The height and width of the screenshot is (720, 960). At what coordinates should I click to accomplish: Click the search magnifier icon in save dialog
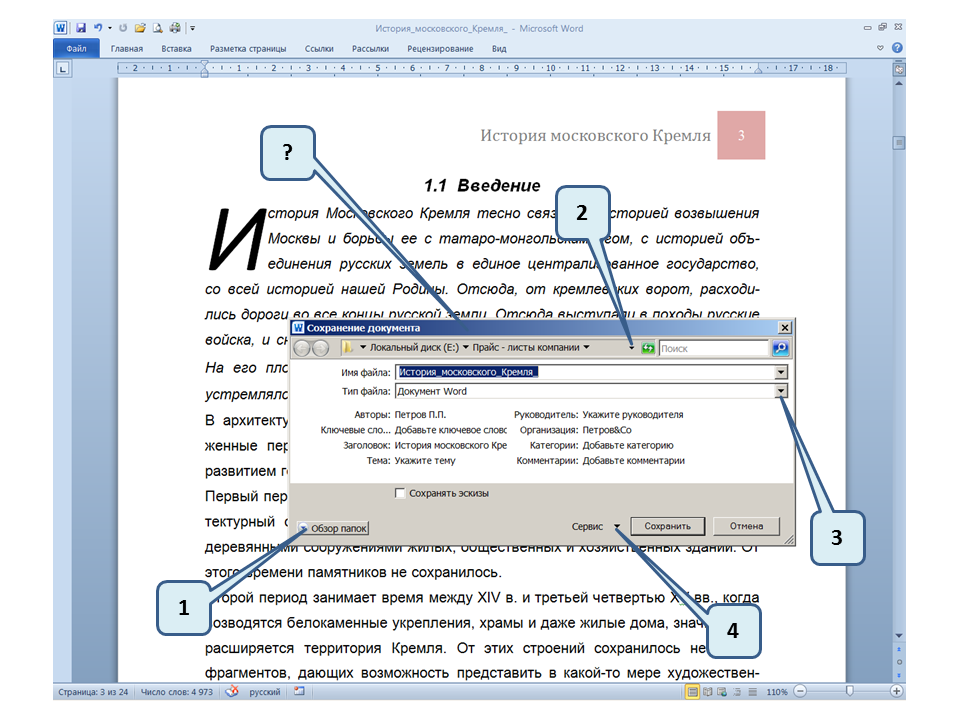(x=780, y=348)
